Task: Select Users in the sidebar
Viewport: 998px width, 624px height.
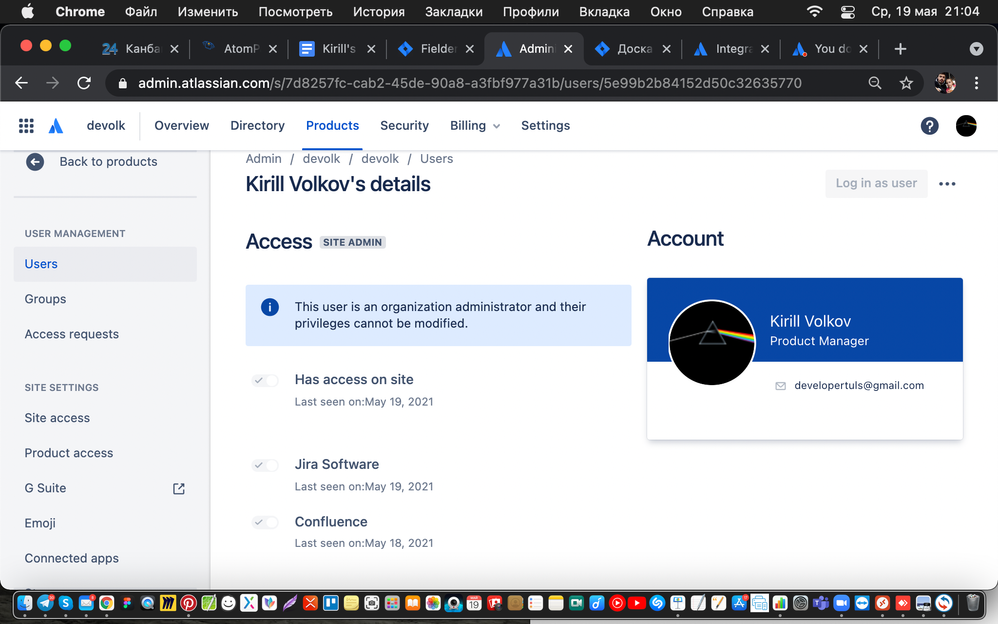Action: point(105,264)
